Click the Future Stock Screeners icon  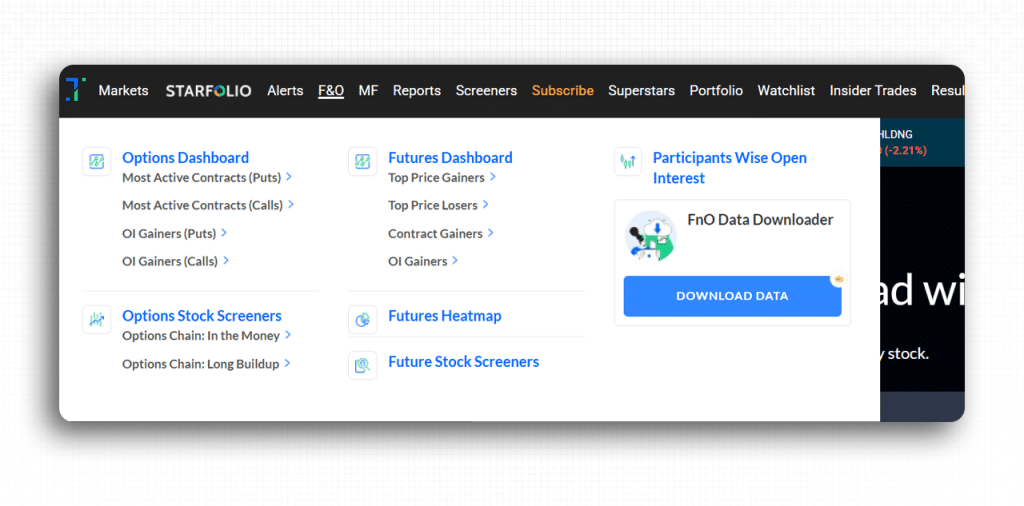coord(363,365)
